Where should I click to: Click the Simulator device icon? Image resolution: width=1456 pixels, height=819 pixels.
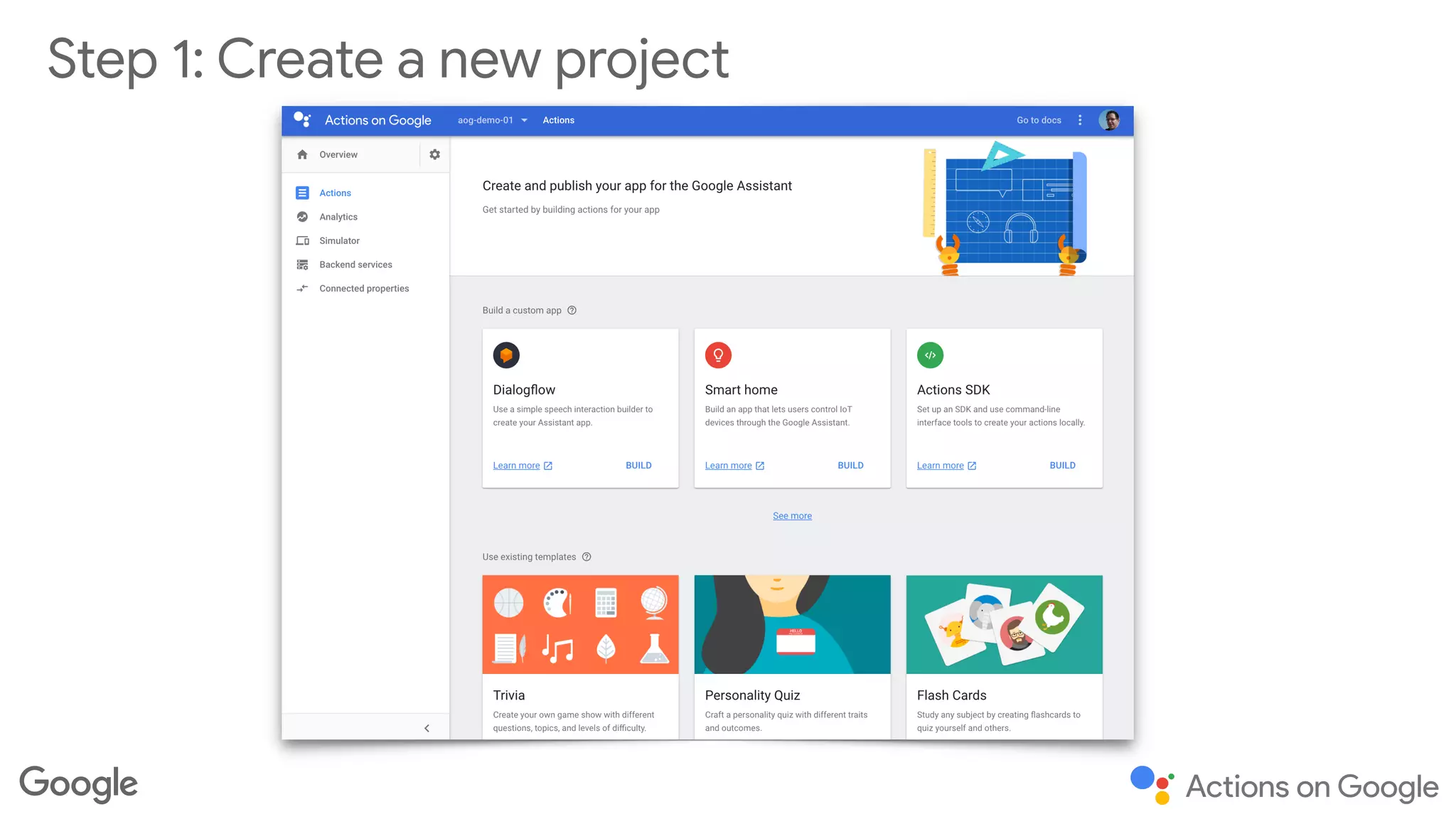[302, 241]
